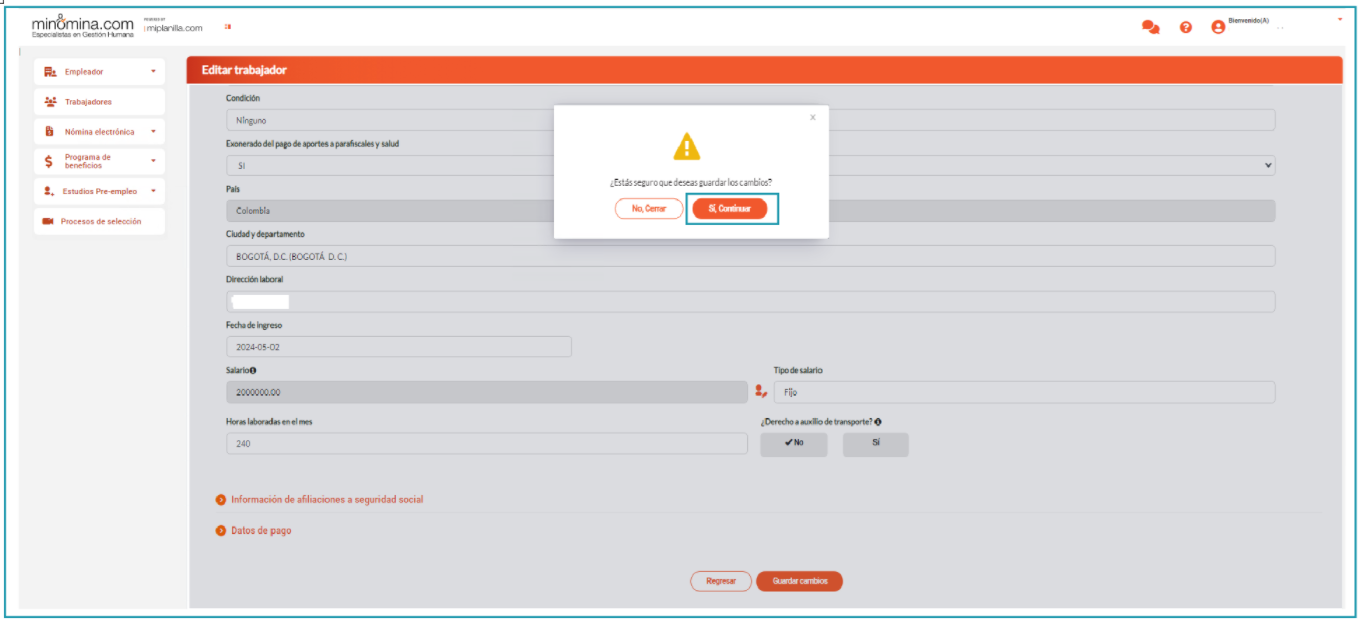Expand the Datos de pago section
Viewport: 1362px width, 621px height.
pos(260,531)
